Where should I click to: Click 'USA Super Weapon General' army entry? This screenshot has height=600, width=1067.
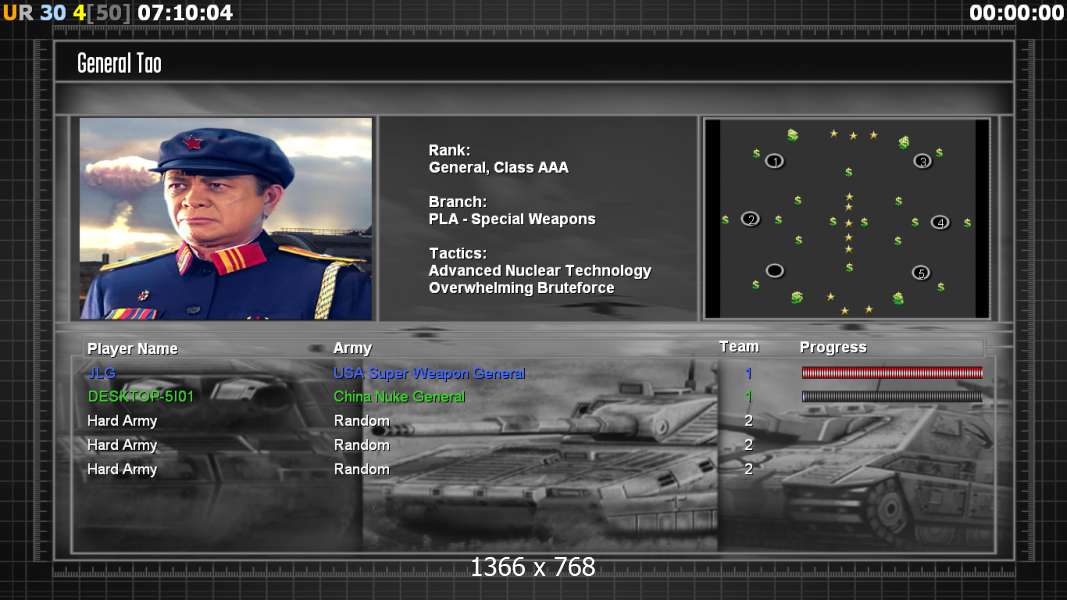click(429, 373)
